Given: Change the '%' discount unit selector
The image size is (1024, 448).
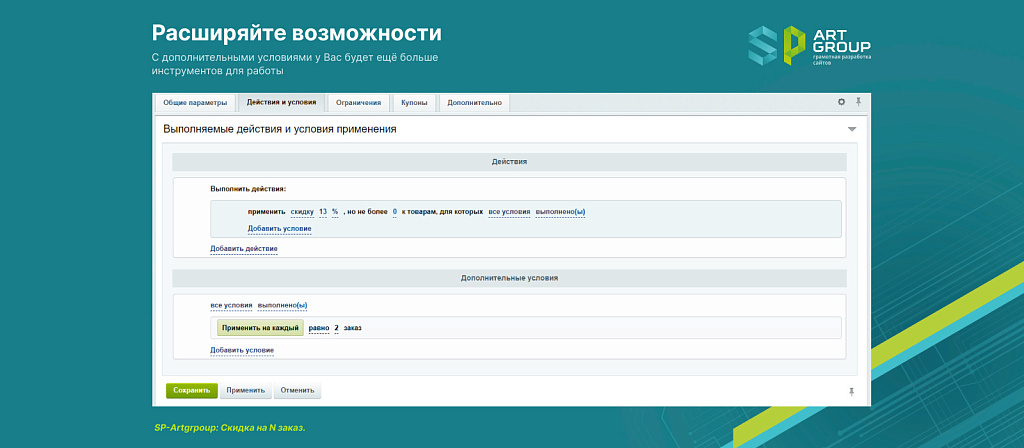Looking at the screenshot, I should coord(335,212).
